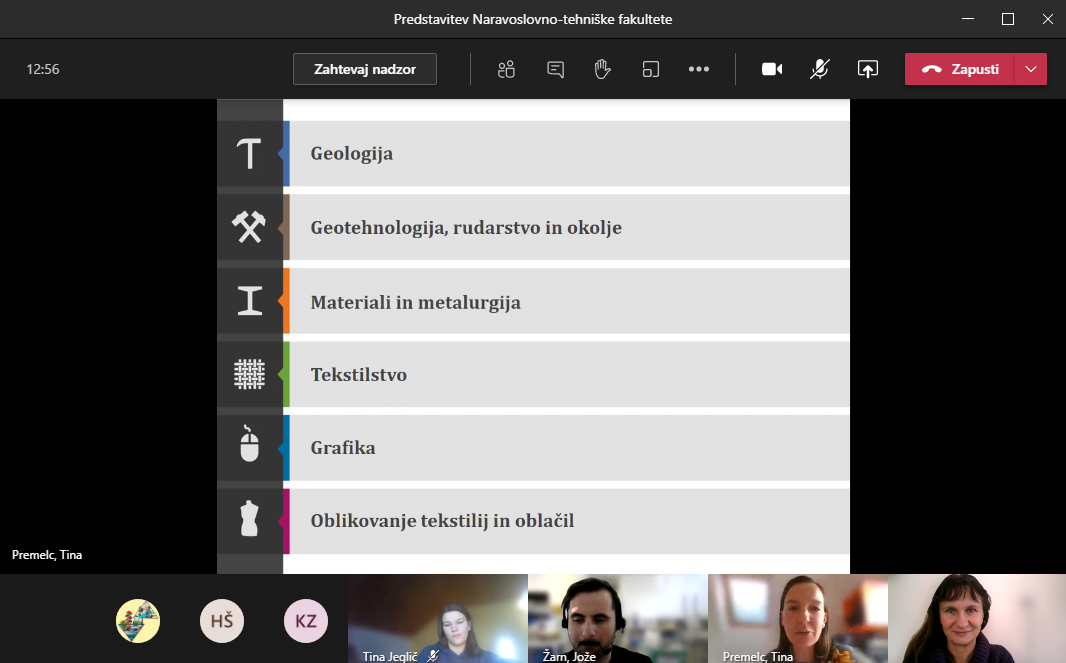This screenshot has width=1066, height=663.
Task: Click the Premelc, Tina presenter label
Action: tap(47, 555)
